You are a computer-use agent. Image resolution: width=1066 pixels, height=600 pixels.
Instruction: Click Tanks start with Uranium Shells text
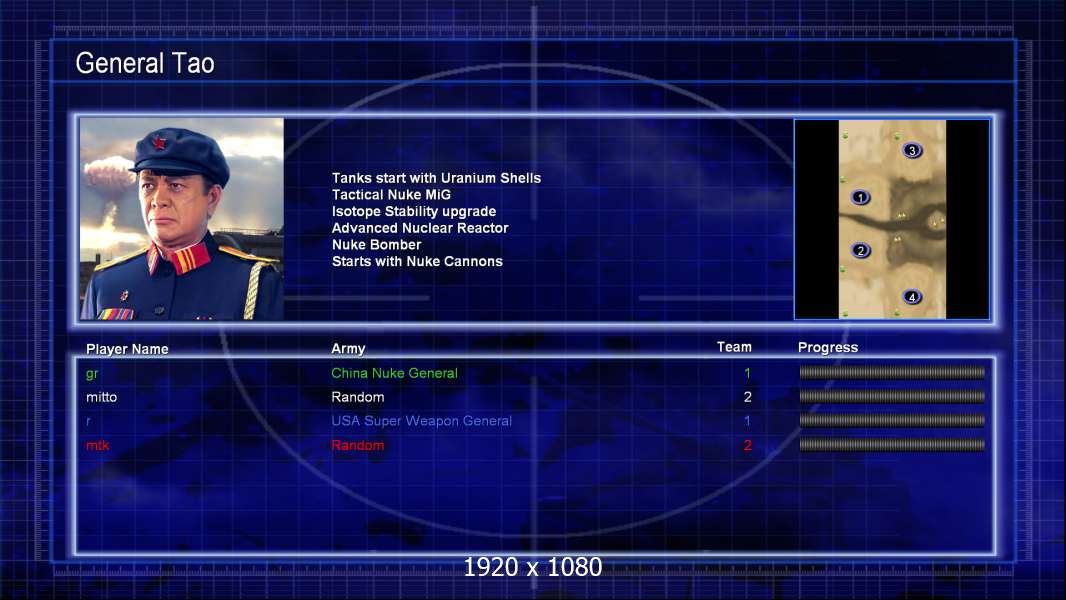coord(436,178)
